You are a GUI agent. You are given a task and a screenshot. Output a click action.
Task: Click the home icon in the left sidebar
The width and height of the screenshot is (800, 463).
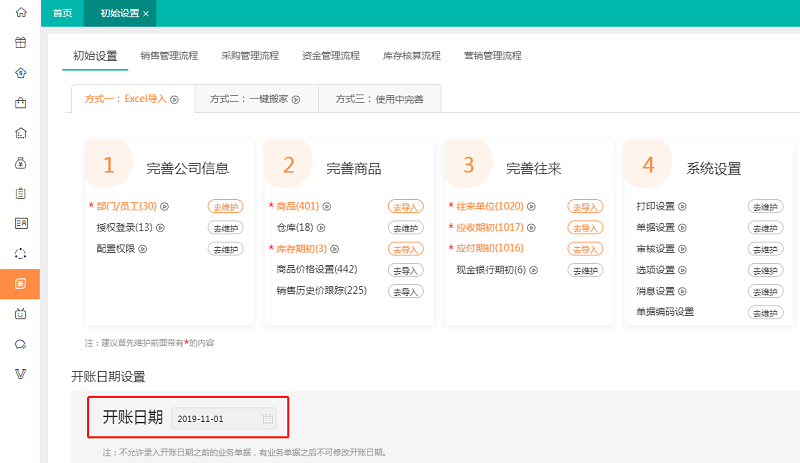click(20, 13)
